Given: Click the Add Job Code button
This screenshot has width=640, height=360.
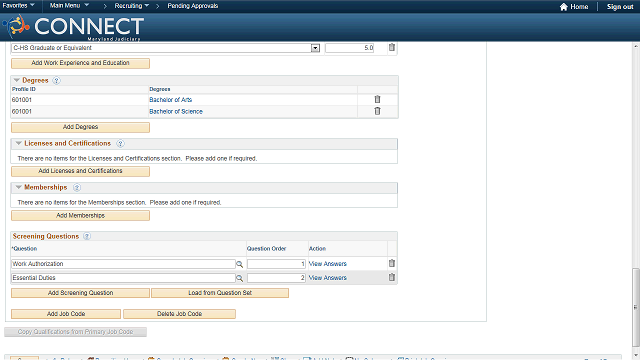Looking at the screenshot, I should pos(66,314).
